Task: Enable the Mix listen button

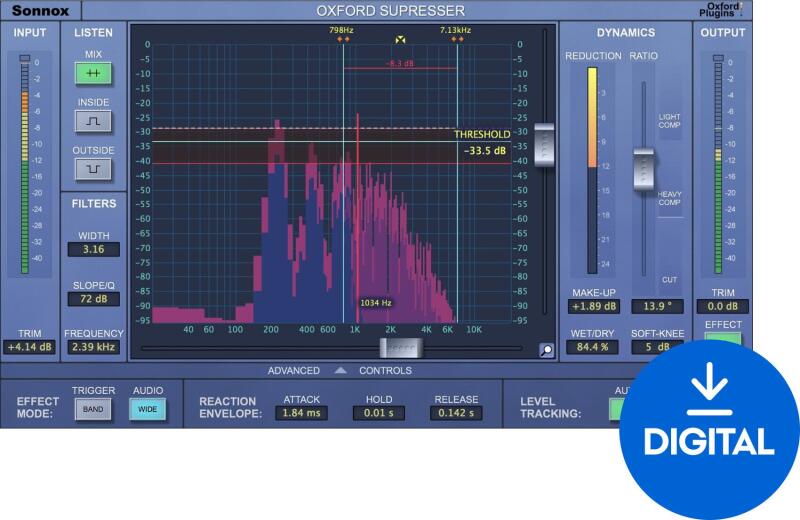Action: point(94,73)
